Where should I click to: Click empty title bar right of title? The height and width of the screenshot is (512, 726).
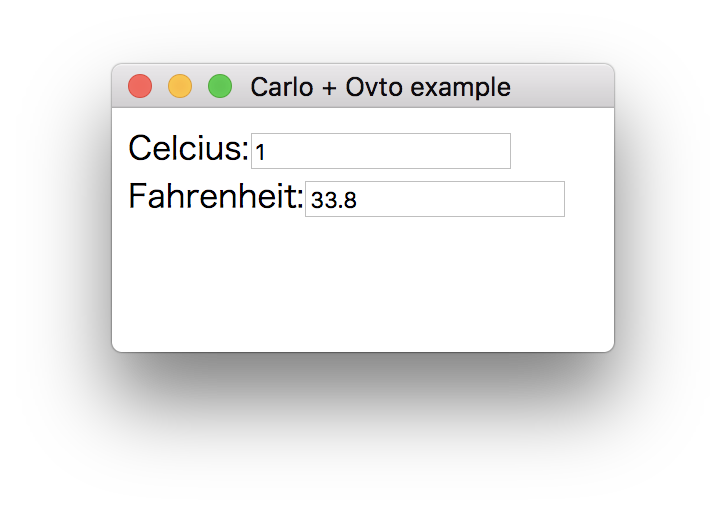tap(565, 87)
